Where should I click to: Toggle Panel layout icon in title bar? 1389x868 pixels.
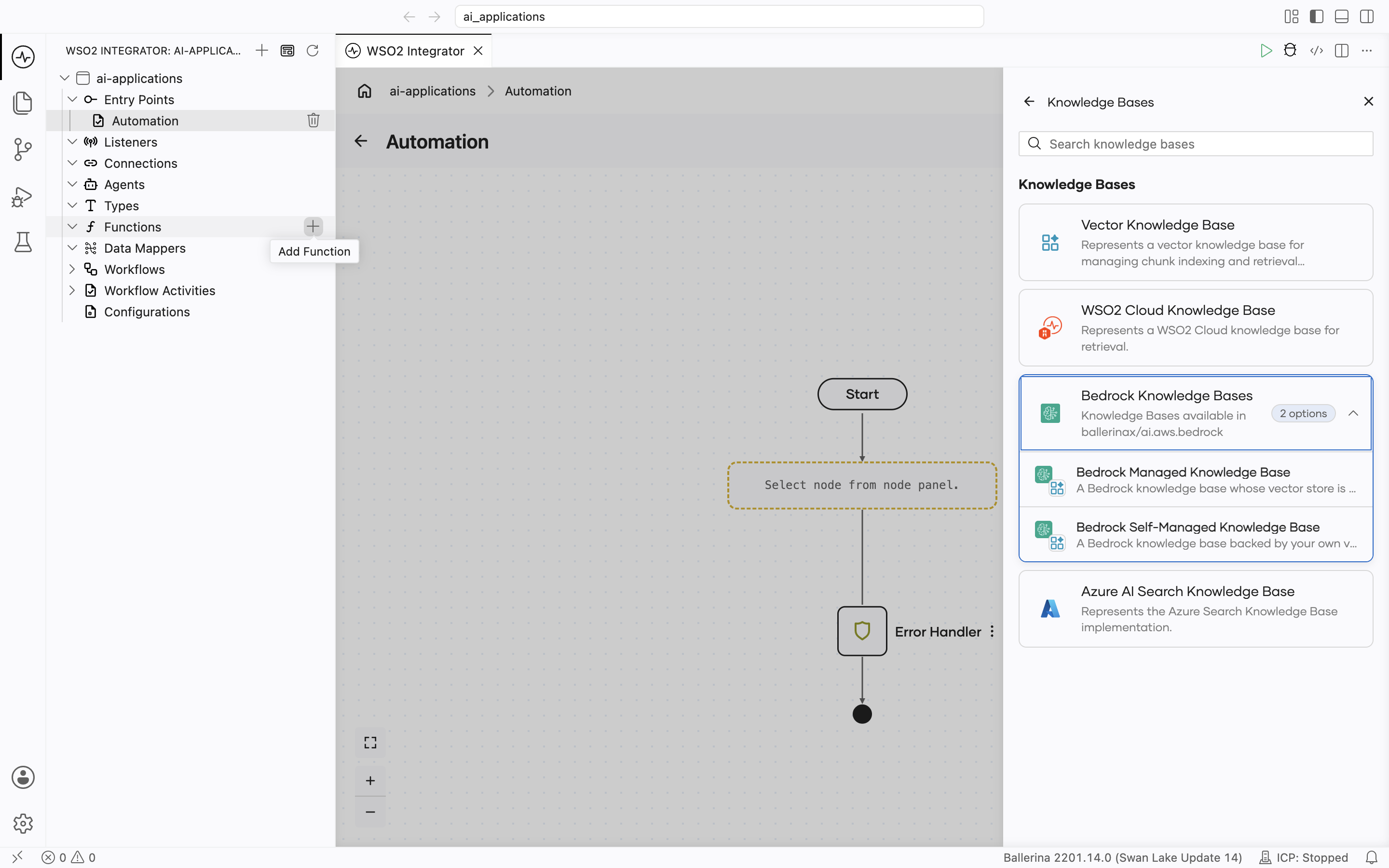pyautogui.click(x=1342, y=17)
